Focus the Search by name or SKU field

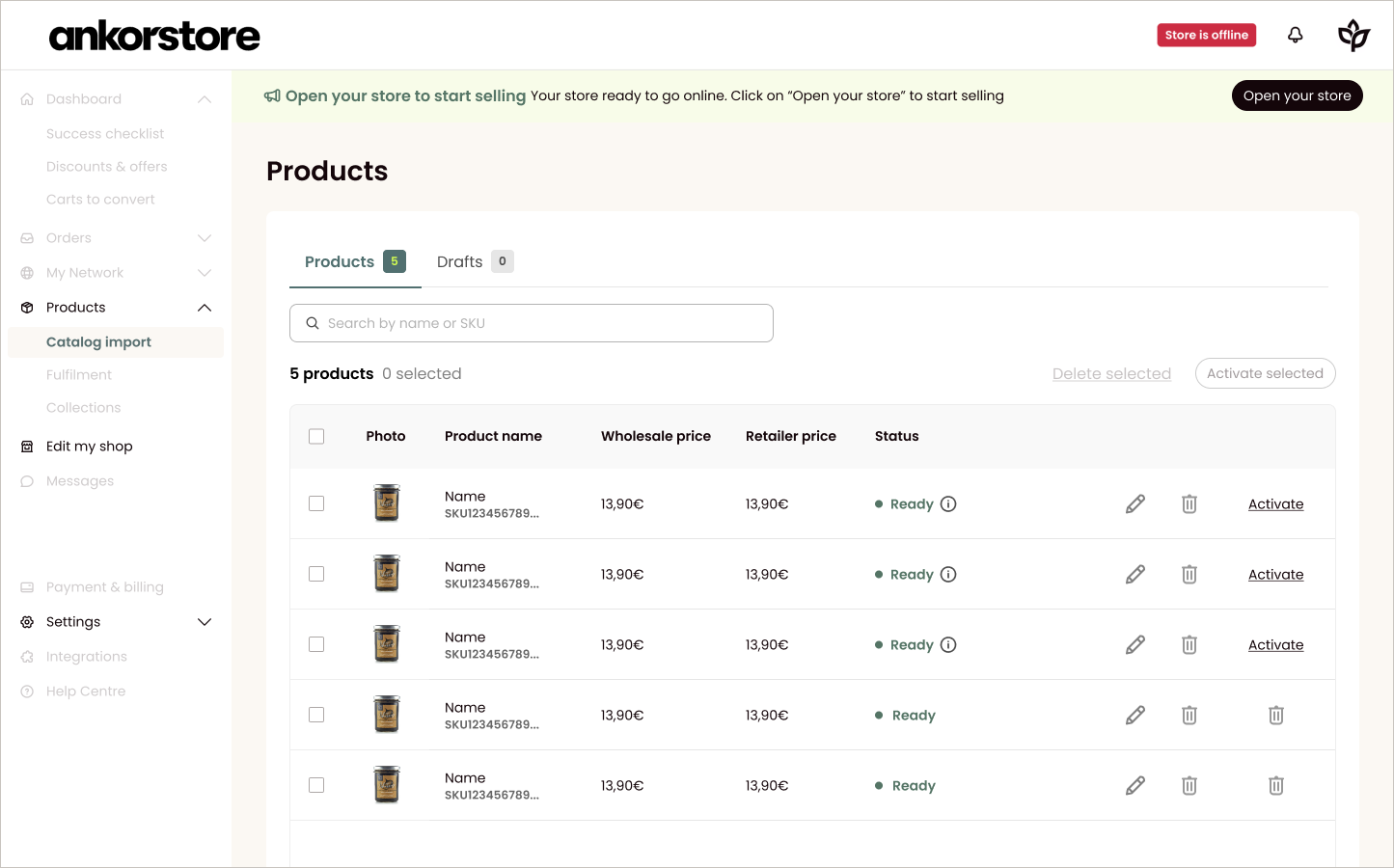[532, 323]
